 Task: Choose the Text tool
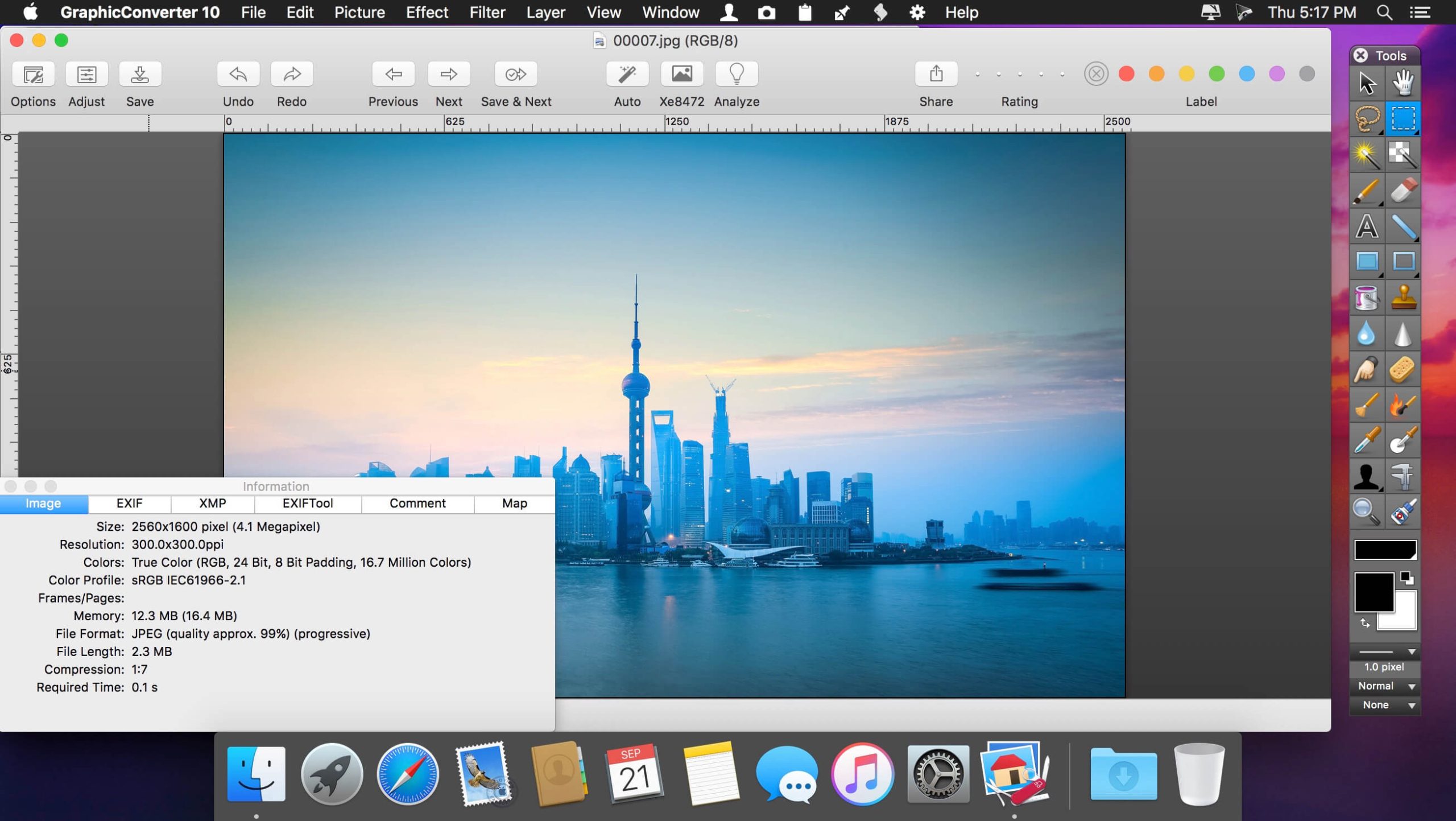pos(1367,225)
